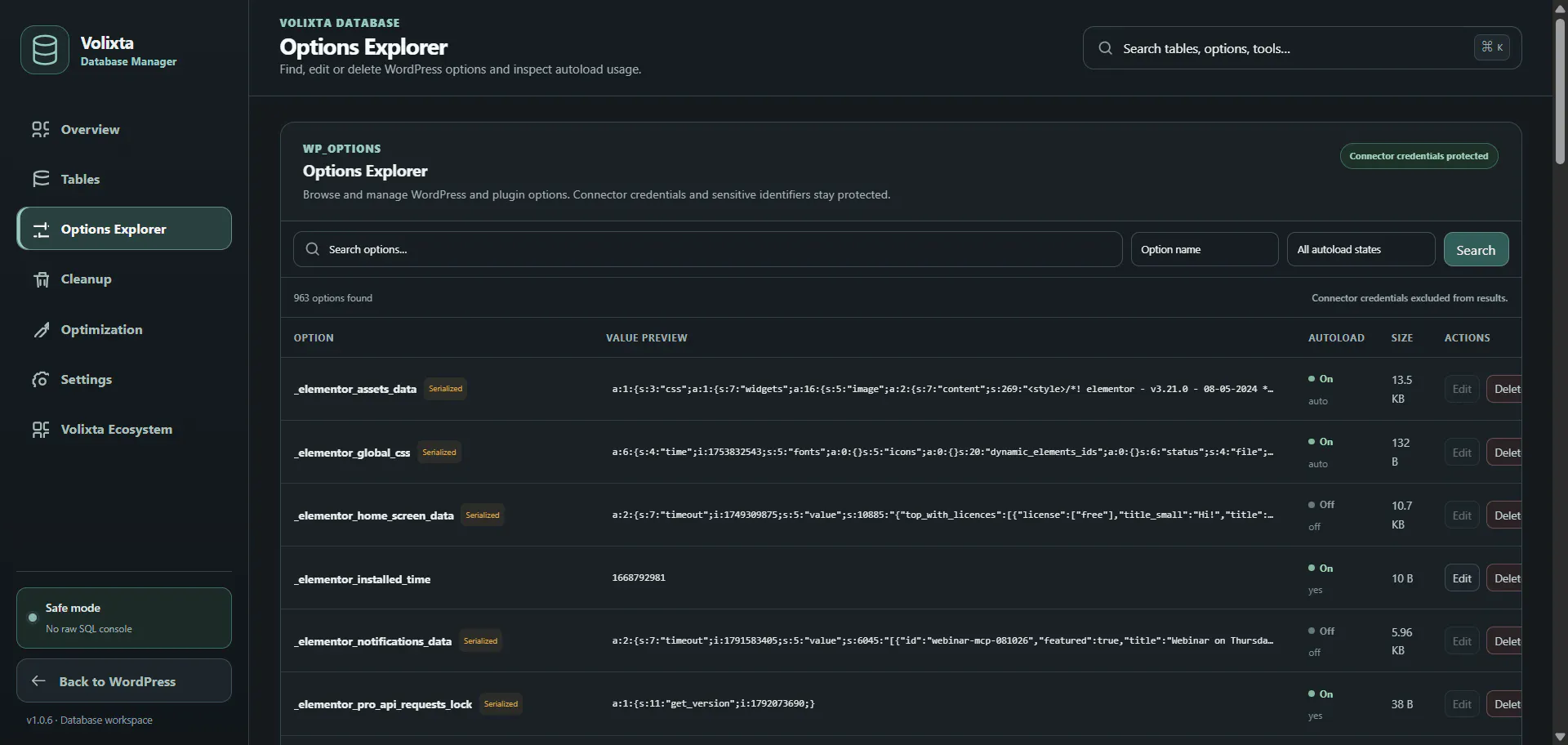1568x745 pixels.
Task: Focus the top Search tables, options, tools field
Action: coord(1302,48)
